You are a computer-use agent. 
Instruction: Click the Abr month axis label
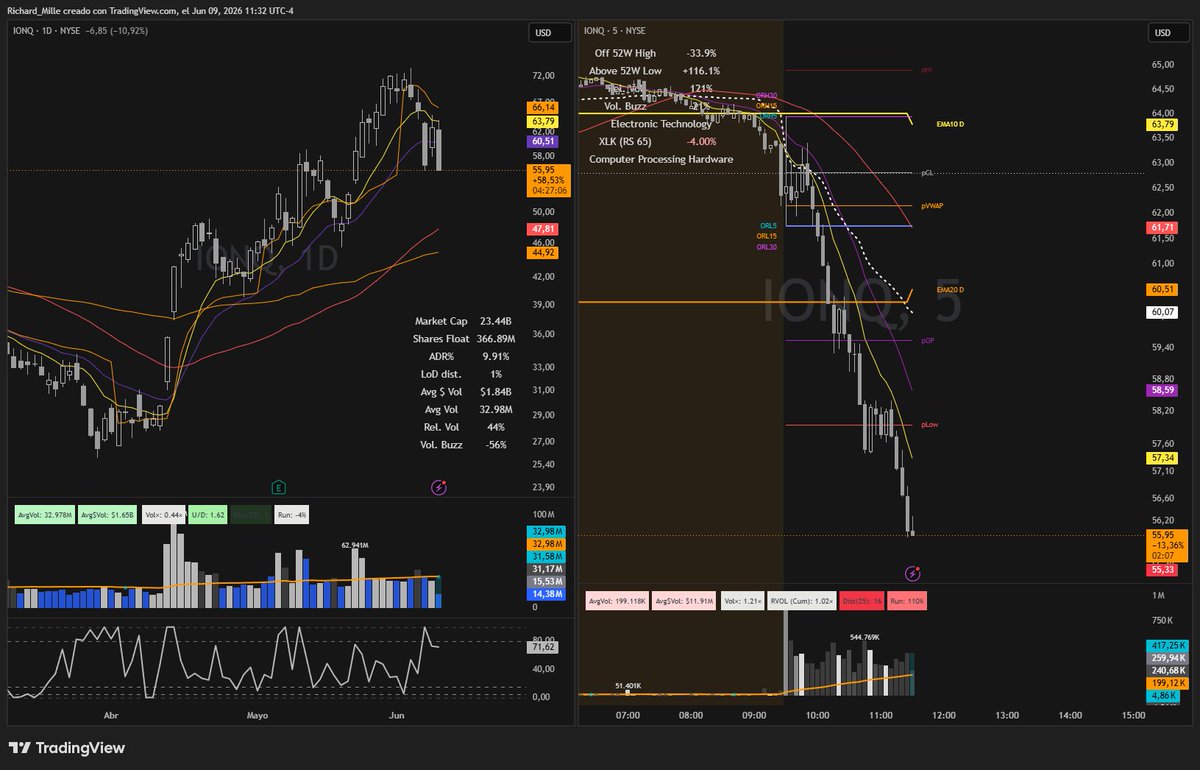109,715
